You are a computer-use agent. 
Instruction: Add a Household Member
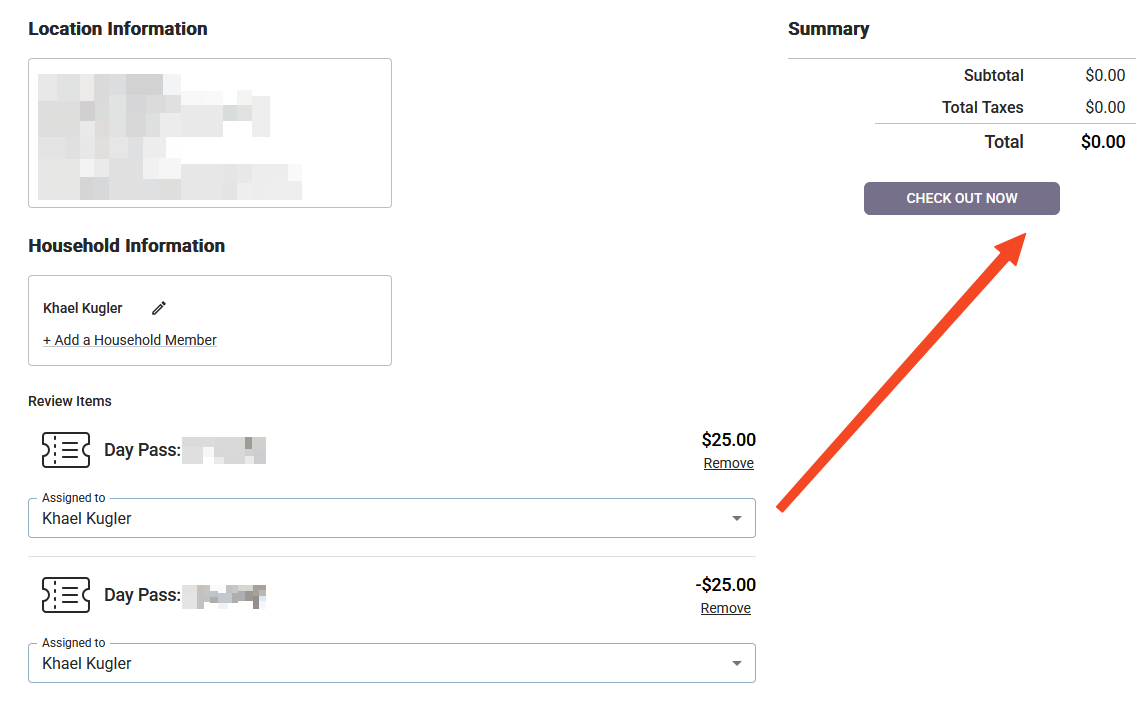click(130, 340)
